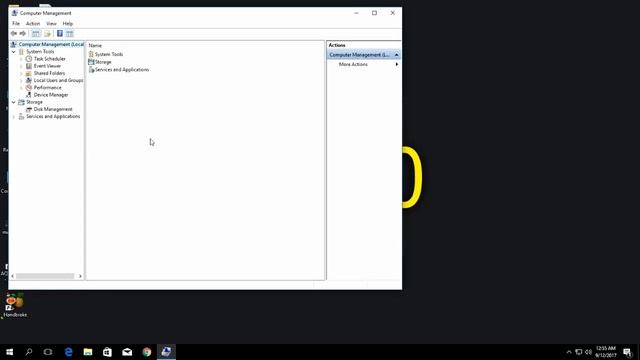Select Services and Applications in tree
The image size is (640, 360).
click(x=53, y=117)
